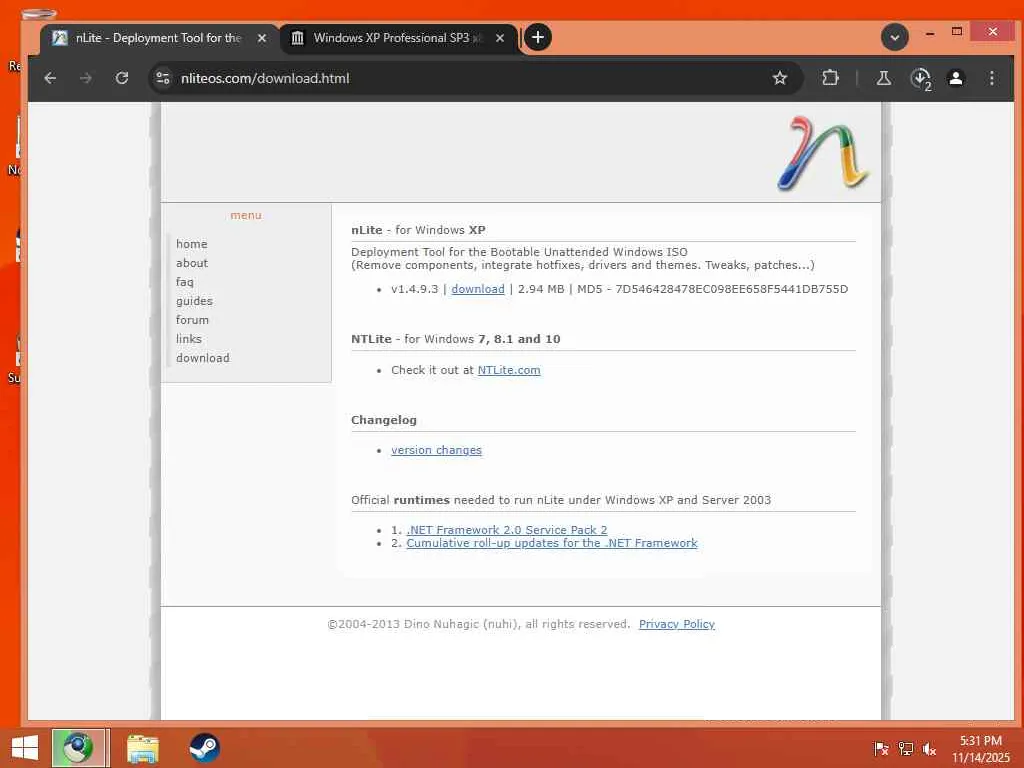This screenshot has height=768, width=1024.
Task: Click the nLite v1.4.9.3 download link
Action: 477,289
